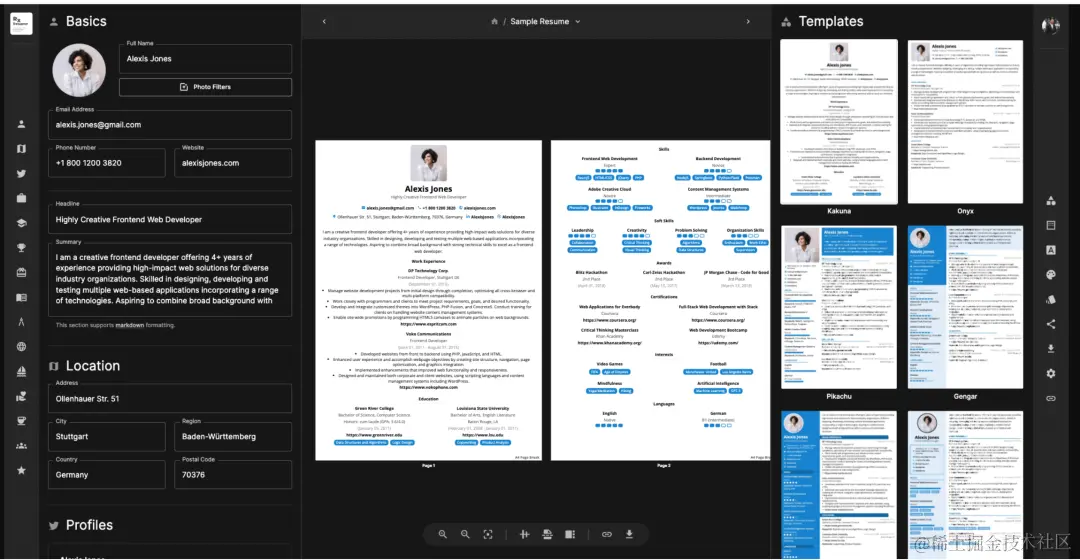Copy resume link from bottom toolbar
The width and height of the screenshot is (1080, 560).
coord(606,535)
